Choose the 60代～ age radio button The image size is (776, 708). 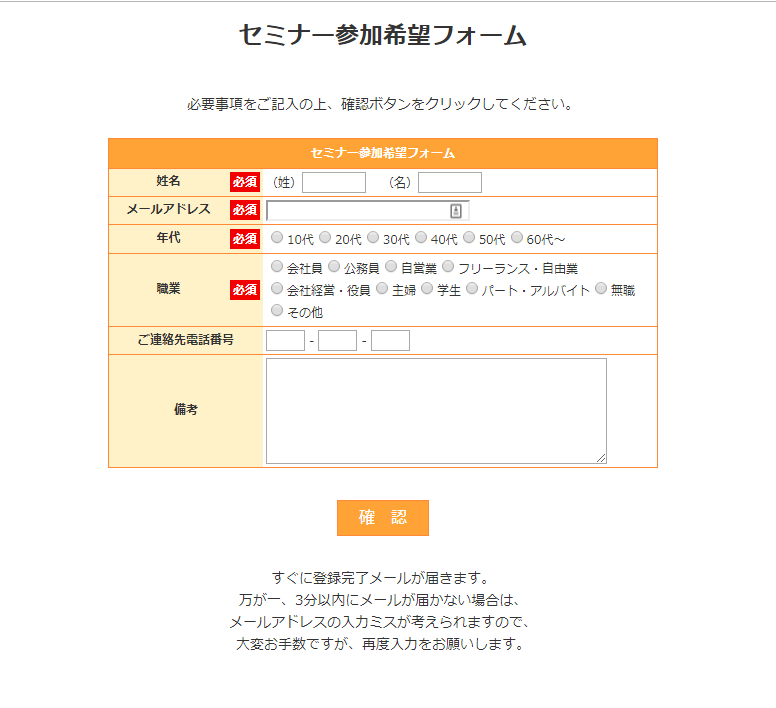pos(517,238)
